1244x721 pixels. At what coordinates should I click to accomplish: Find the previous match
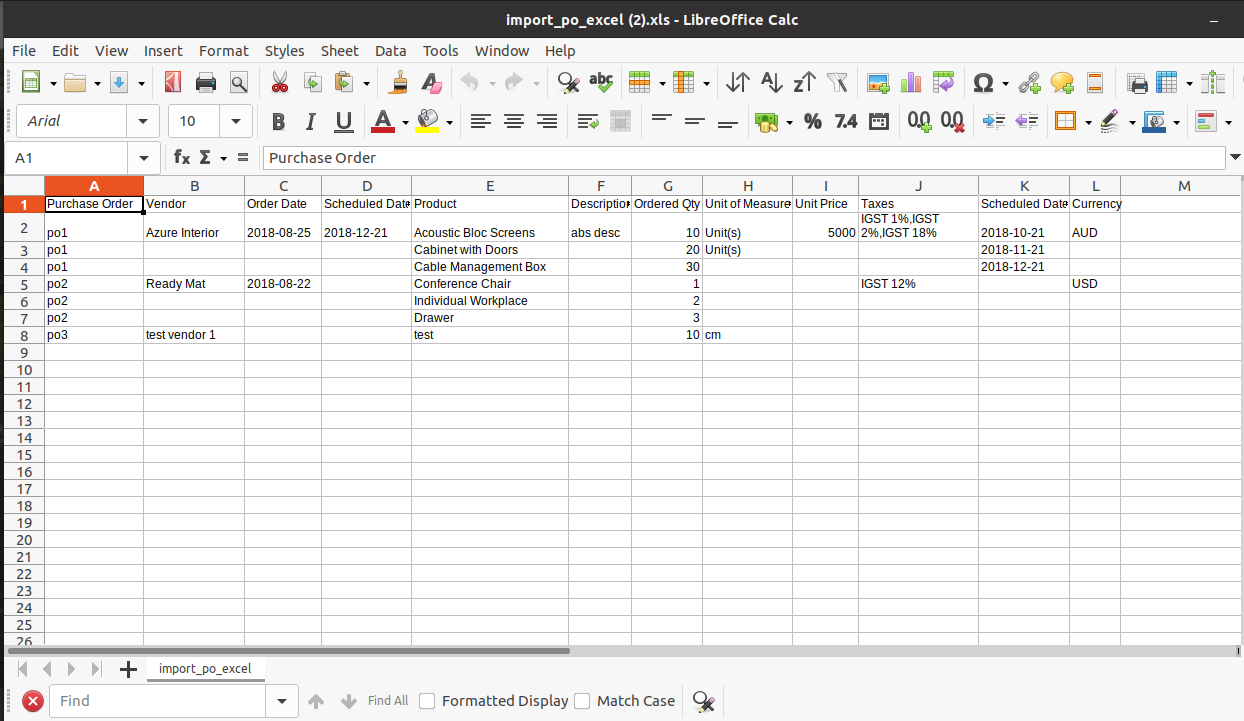[x=316, y=701]
